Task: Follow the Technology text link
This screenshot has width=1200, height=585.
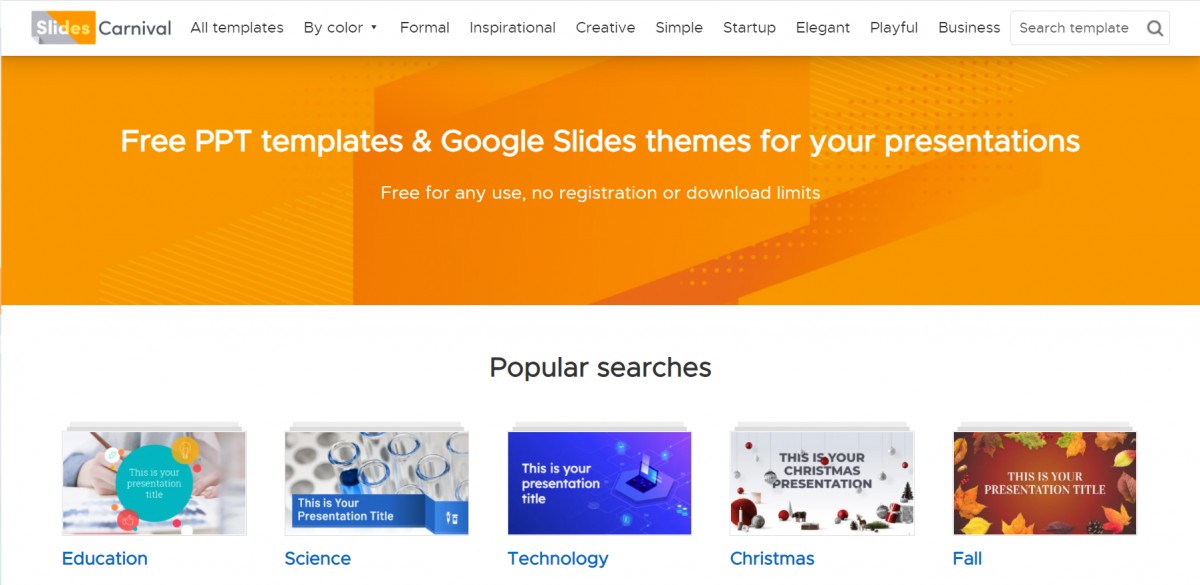Action: click(558, 558)
